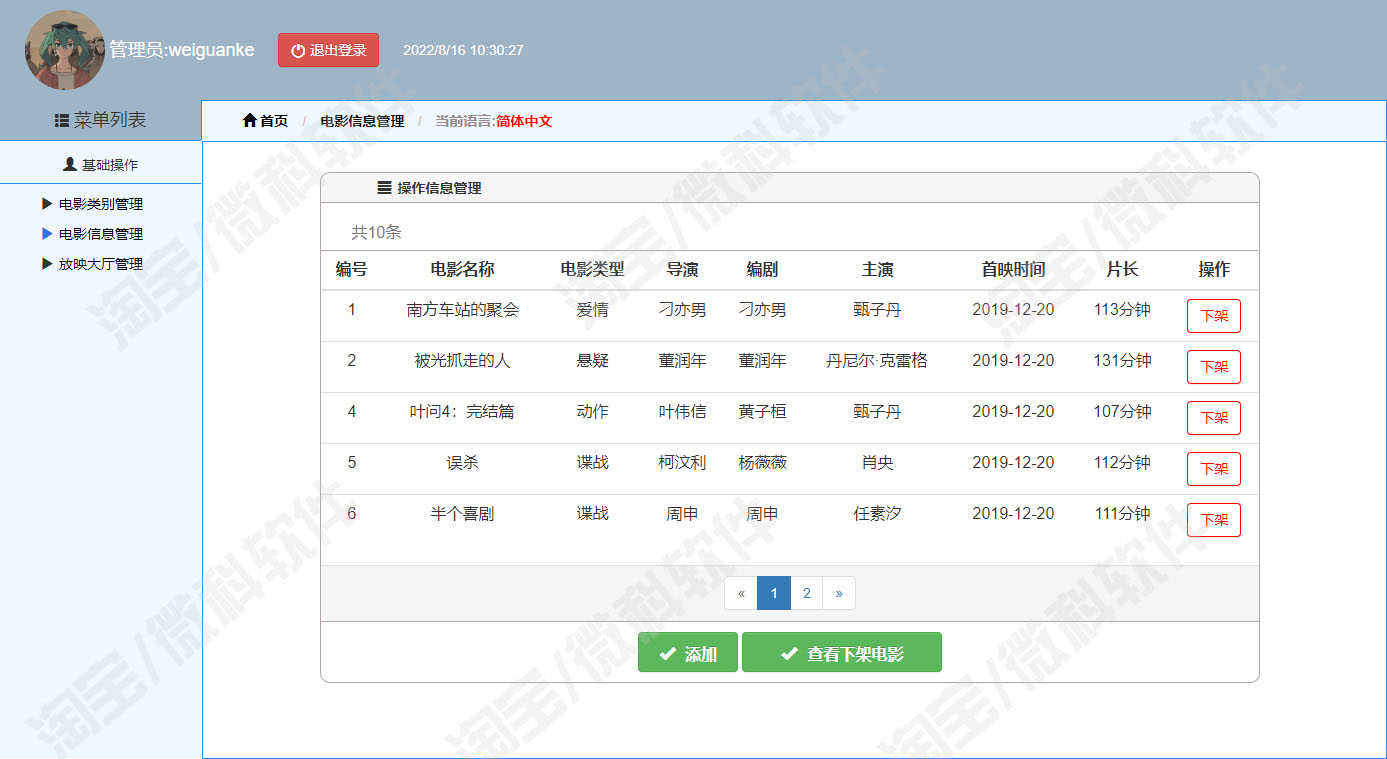Click actor cell 丹尼尔·克雷格
The image size is (1387, 759).
tap(877, 361)
